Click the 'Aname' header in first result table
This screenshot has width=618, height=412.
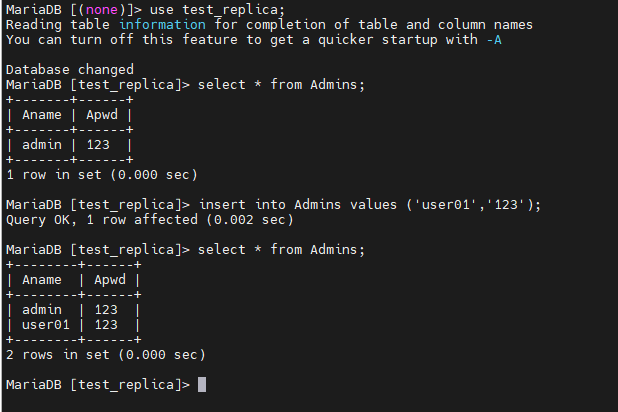pyautogui.click(x=41, y=115)
